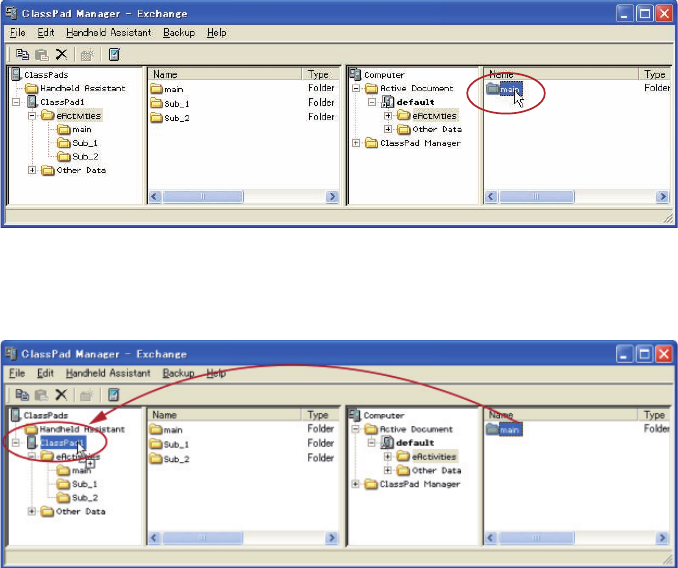
Task: Open the Handheld Assistant menu in the lower window
Action: click(x=108, y=373)
